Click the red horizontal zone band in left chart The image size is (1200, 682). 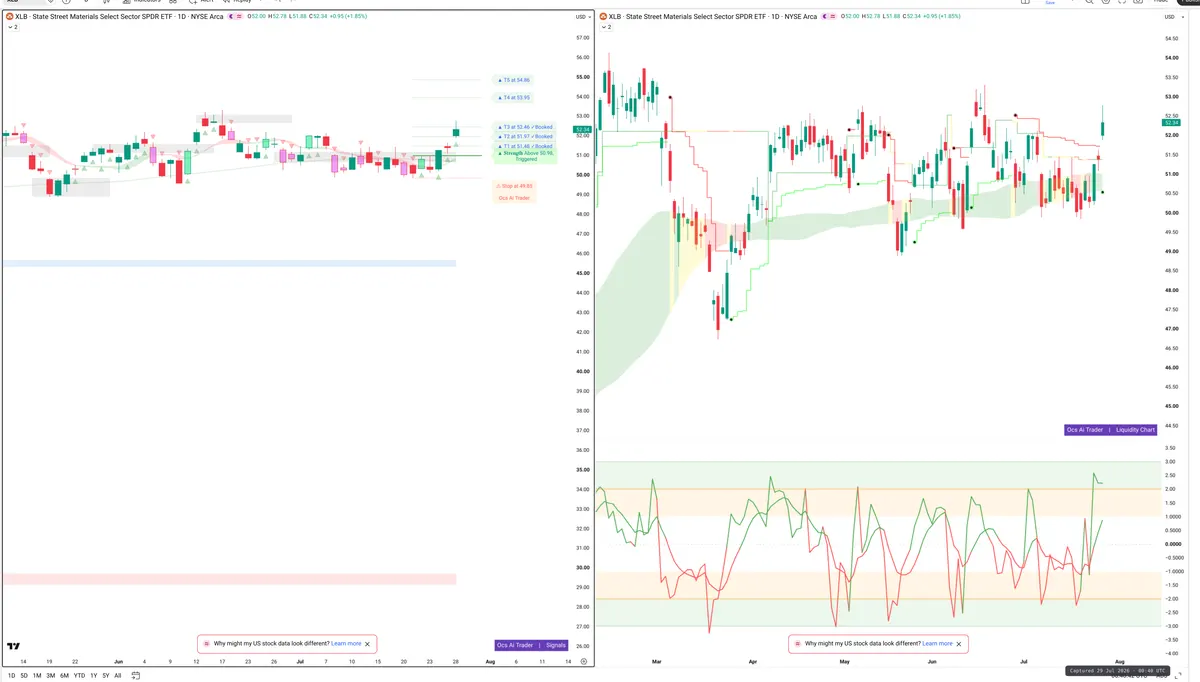click(229, 579)
